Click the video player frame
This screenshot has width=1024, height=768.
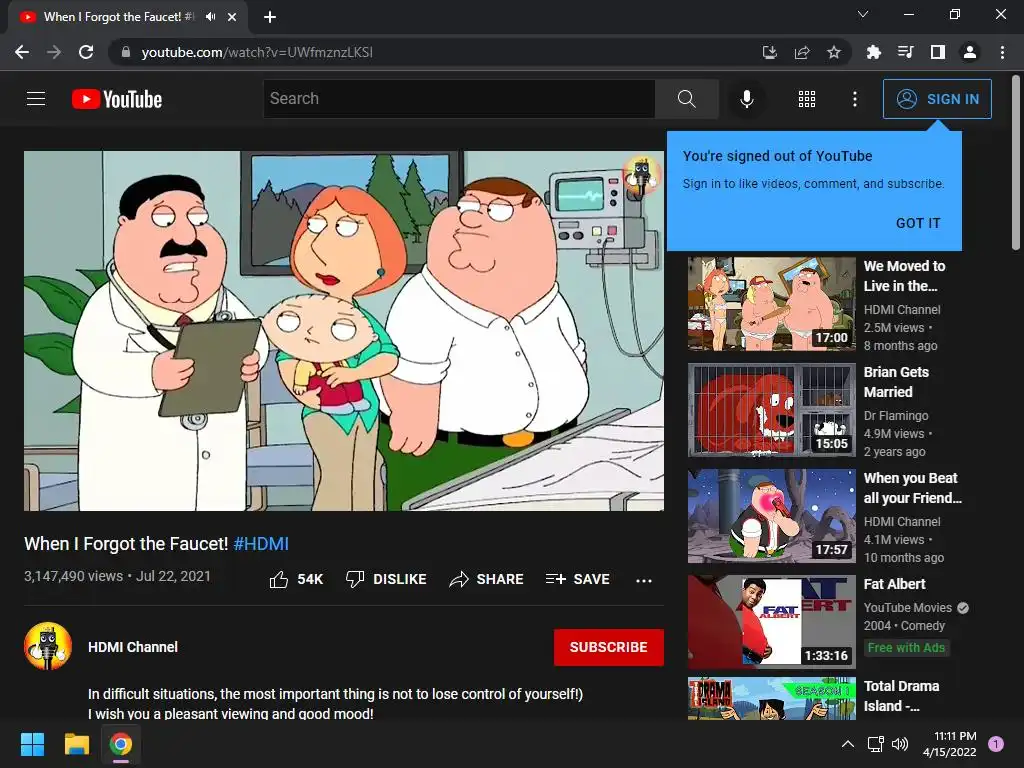pos(344,330)
